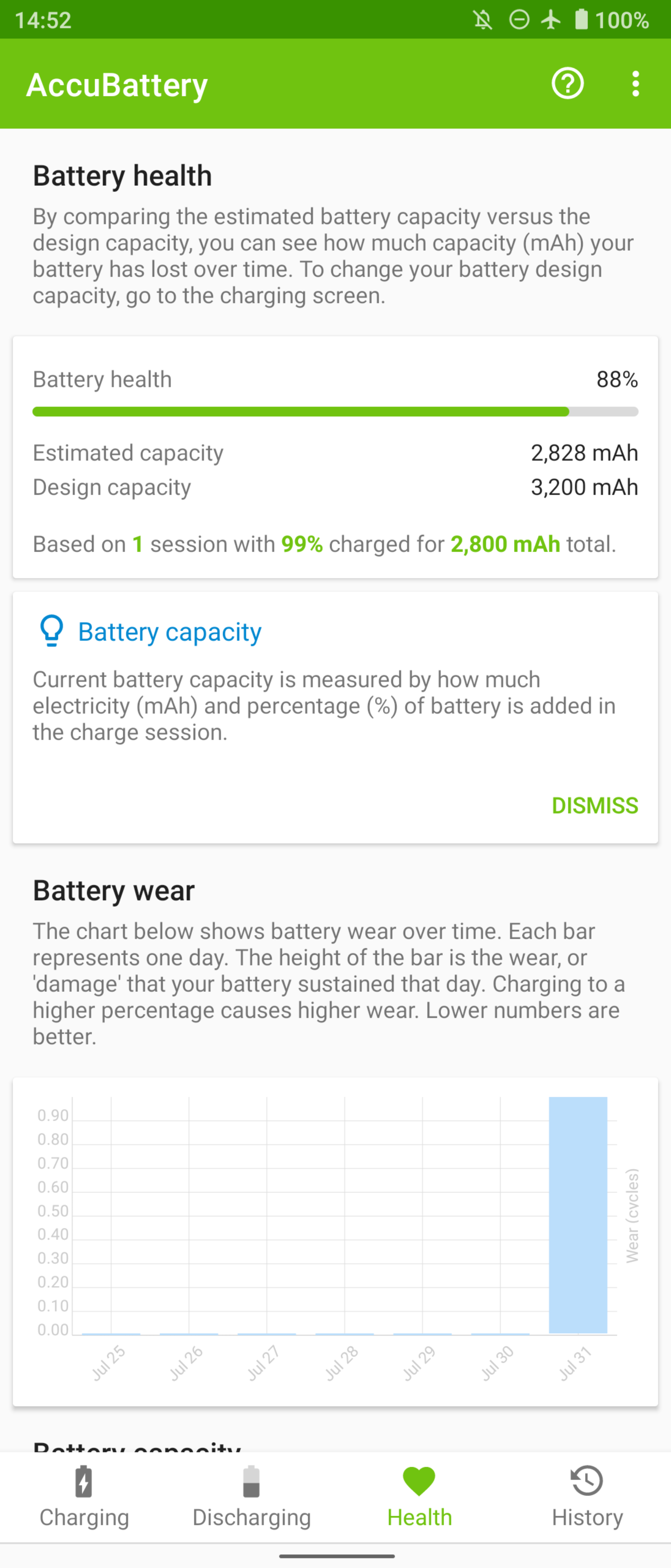671x1568 pixels.
Task: Tap the Discharging battery icon
Action: 251,1481
